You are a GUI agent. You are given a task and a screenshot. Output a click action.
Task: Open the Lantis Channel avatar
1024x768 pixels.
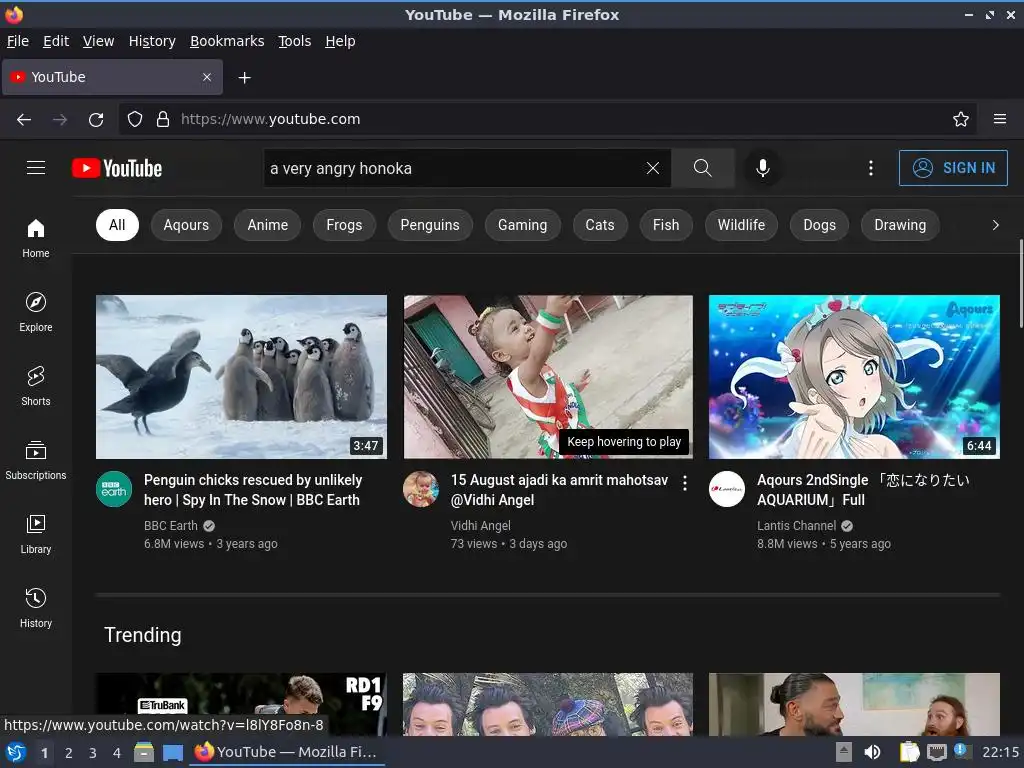tap(727, 488)
